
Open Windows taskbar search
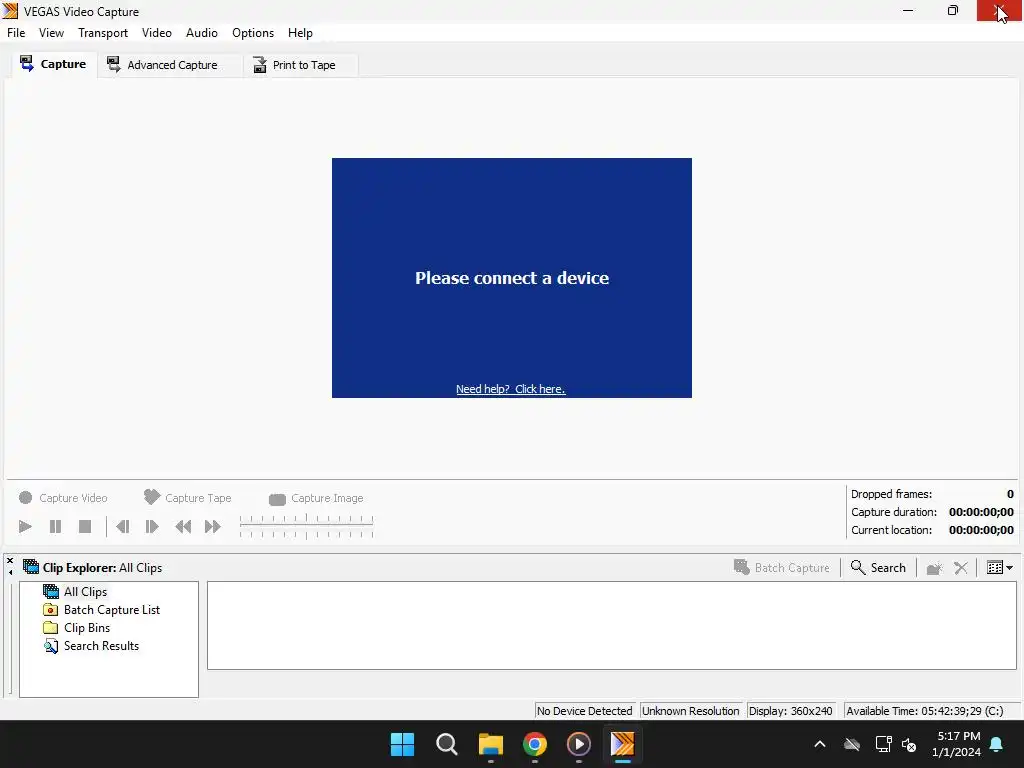(x=447, y=744)
